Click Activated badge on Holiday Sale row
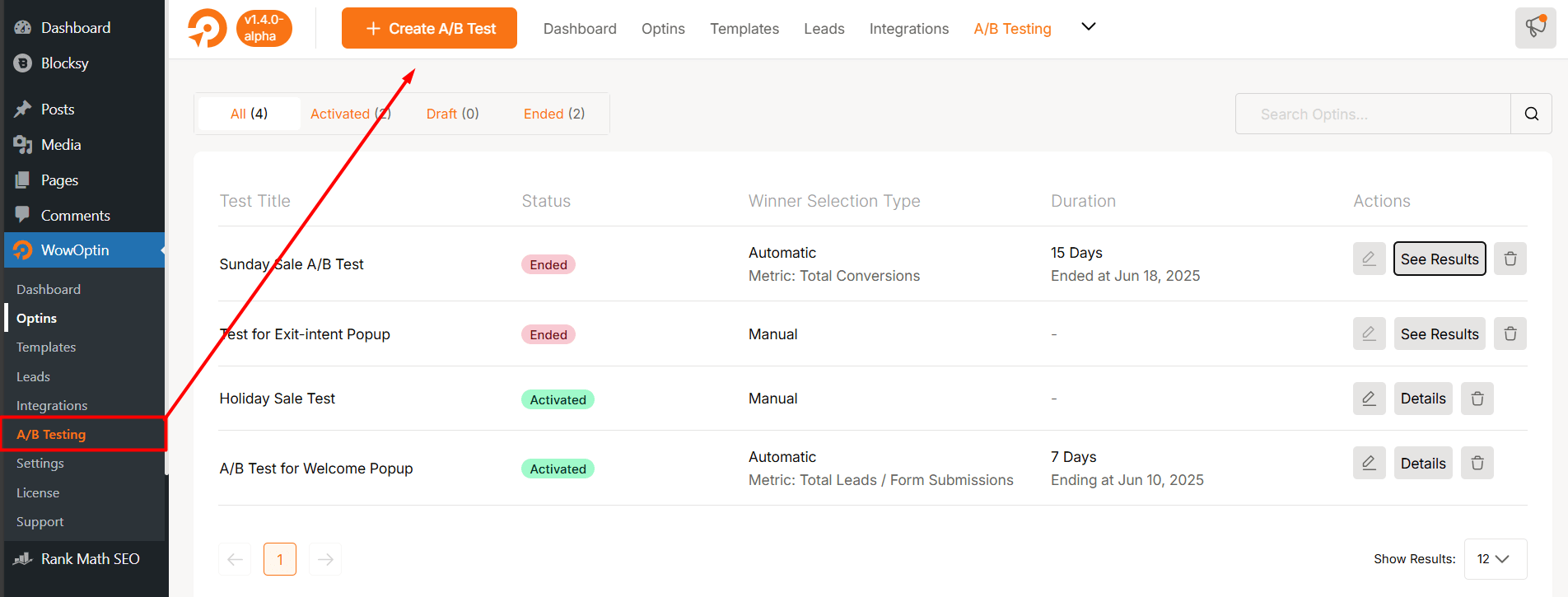Screen dimensions: 1568x597 coord(558,399)
